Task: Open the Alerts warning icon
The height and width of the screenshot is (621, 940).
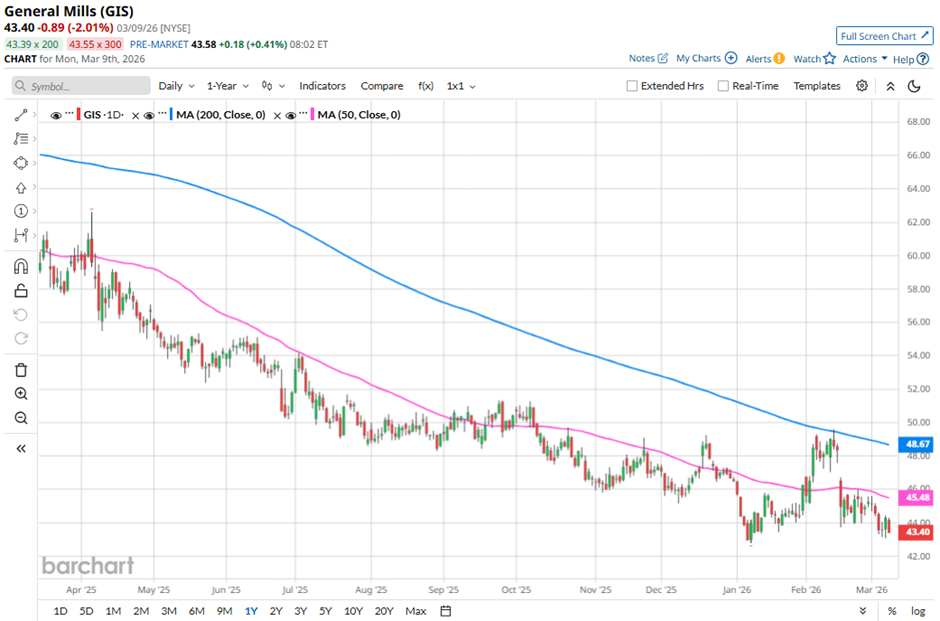Action: click(779, 58)
